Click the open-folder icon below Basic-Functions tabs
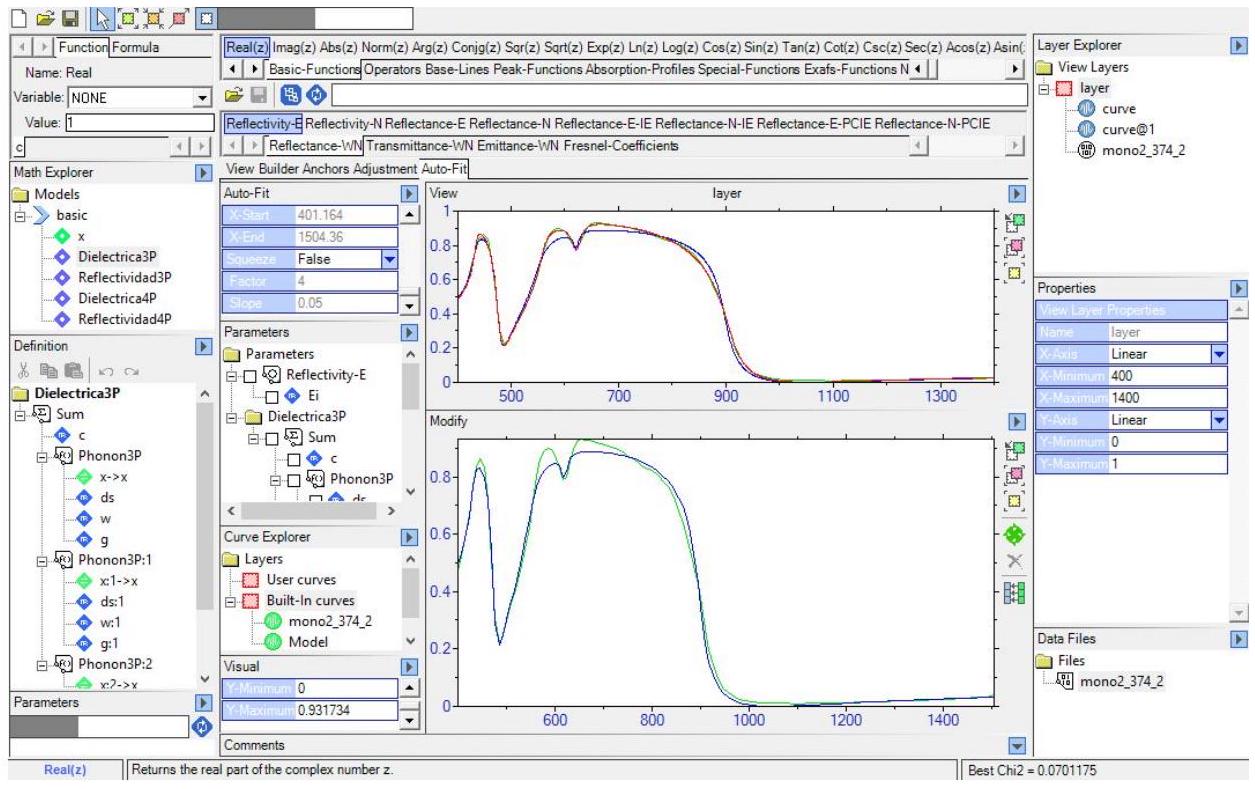This screenshot has width=1255, height=789. coord(234,95)
